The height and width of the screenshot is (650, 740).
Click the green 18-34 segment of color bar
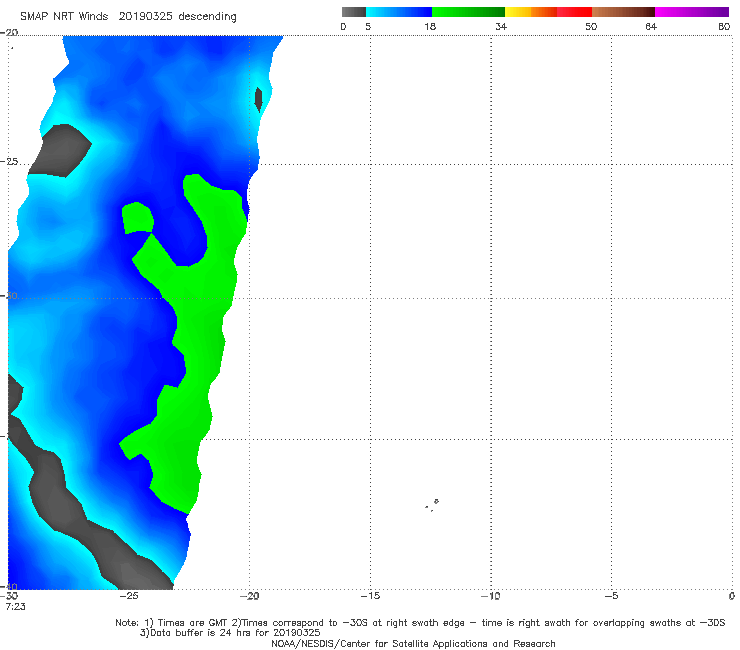(468, 12)
